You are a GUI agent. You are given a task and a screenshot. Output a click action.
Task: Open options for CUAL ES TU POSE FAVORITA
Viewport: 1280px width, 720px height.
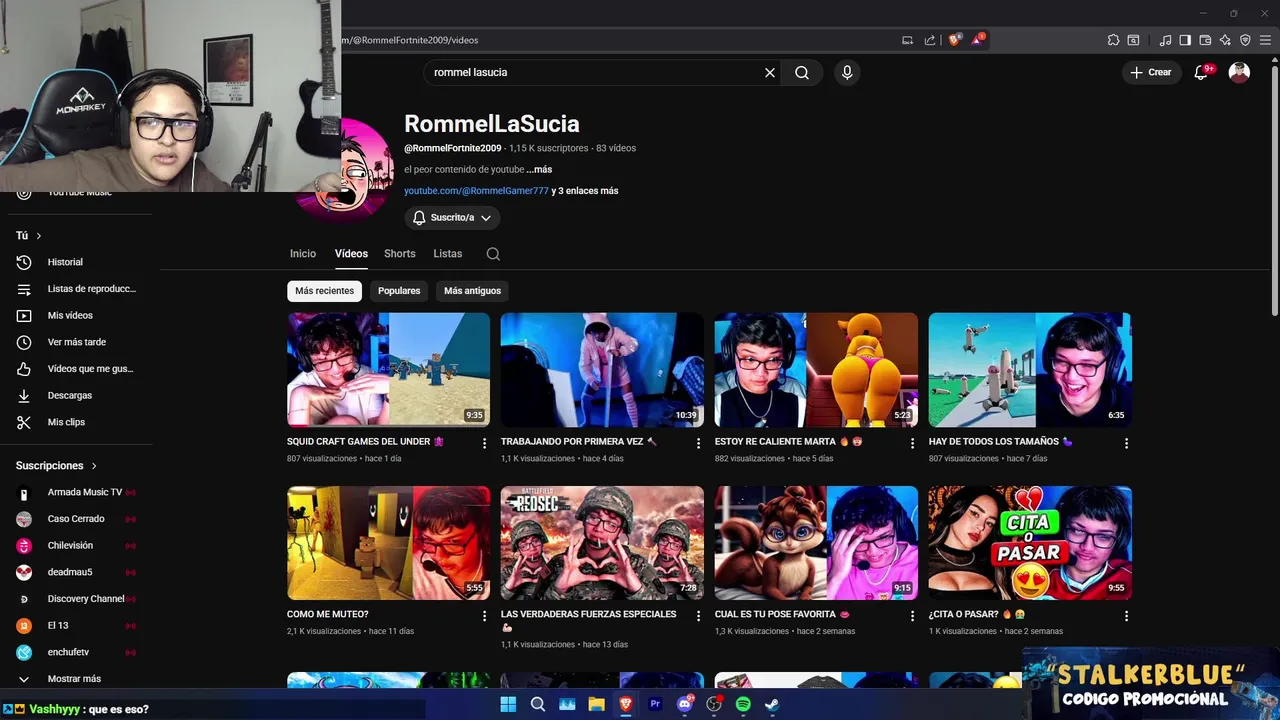[x=913, y=616]
